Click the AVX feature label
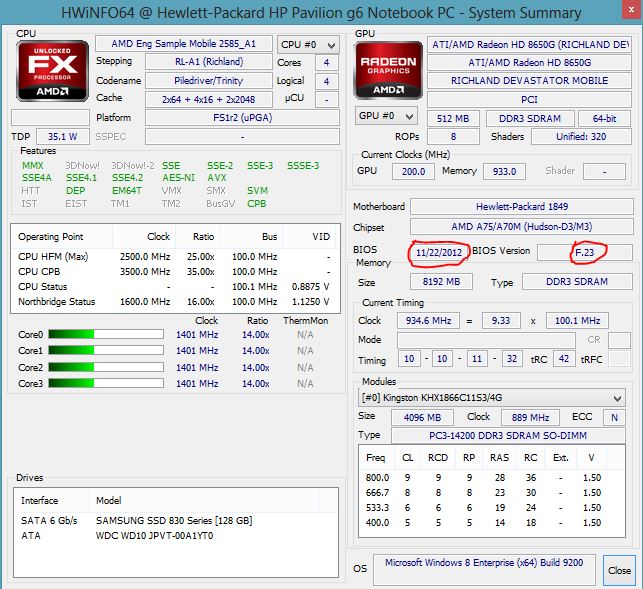 (x=217, y=178)
